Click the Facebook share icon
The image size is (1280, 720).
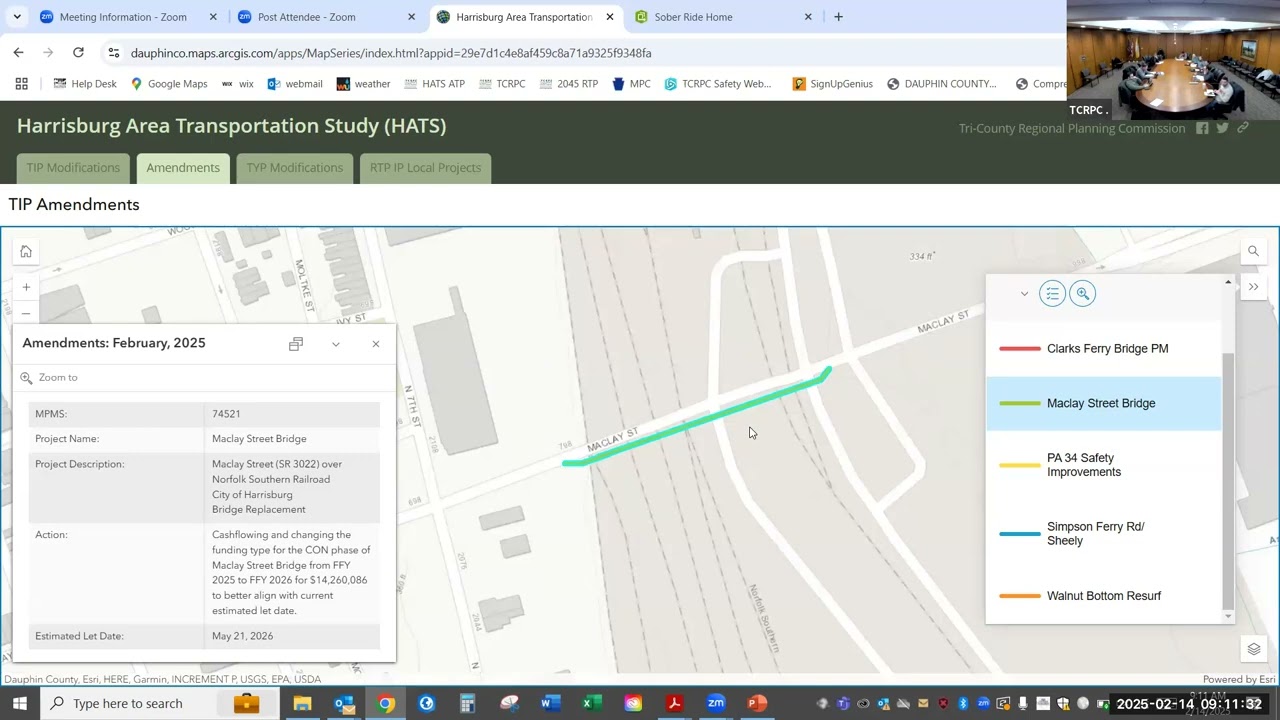click(x=1202, y=128)
